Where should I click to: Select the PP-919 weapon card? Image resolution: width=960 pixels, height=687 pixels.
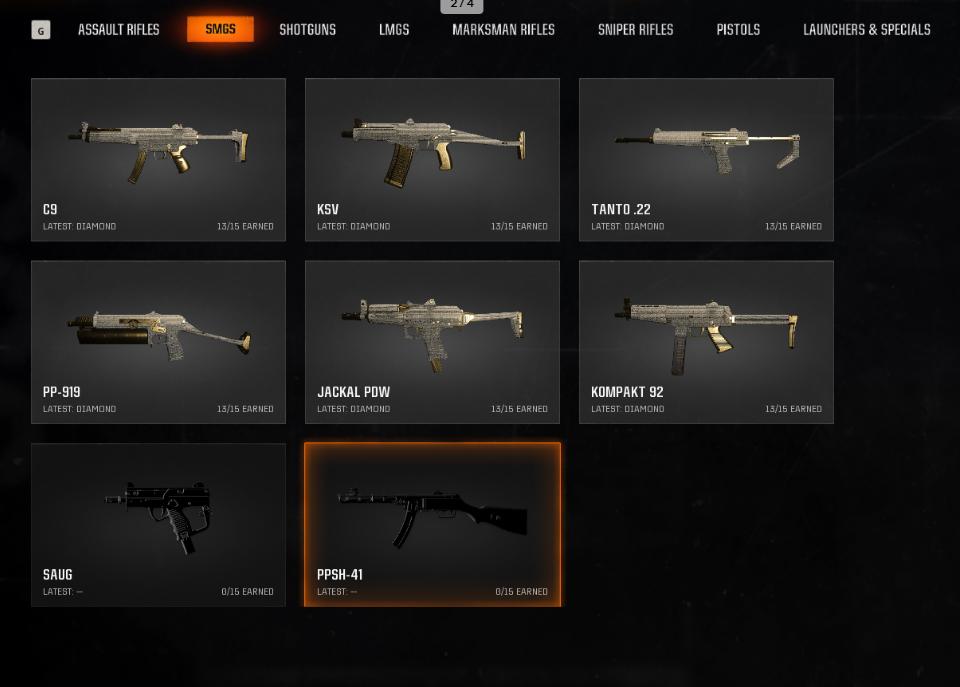coord(159,342)
